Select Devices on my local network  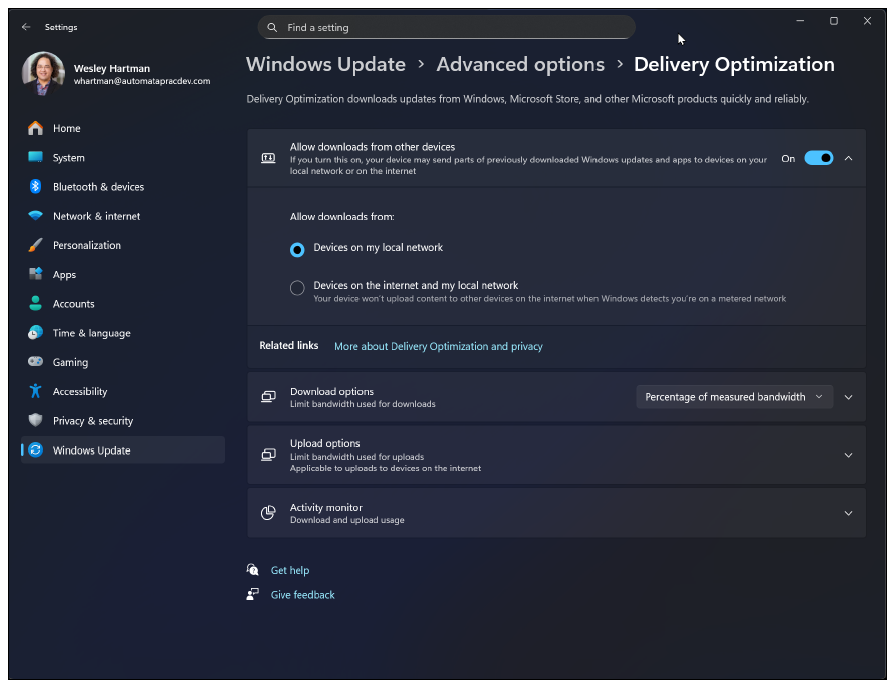(x=297, y=249)
